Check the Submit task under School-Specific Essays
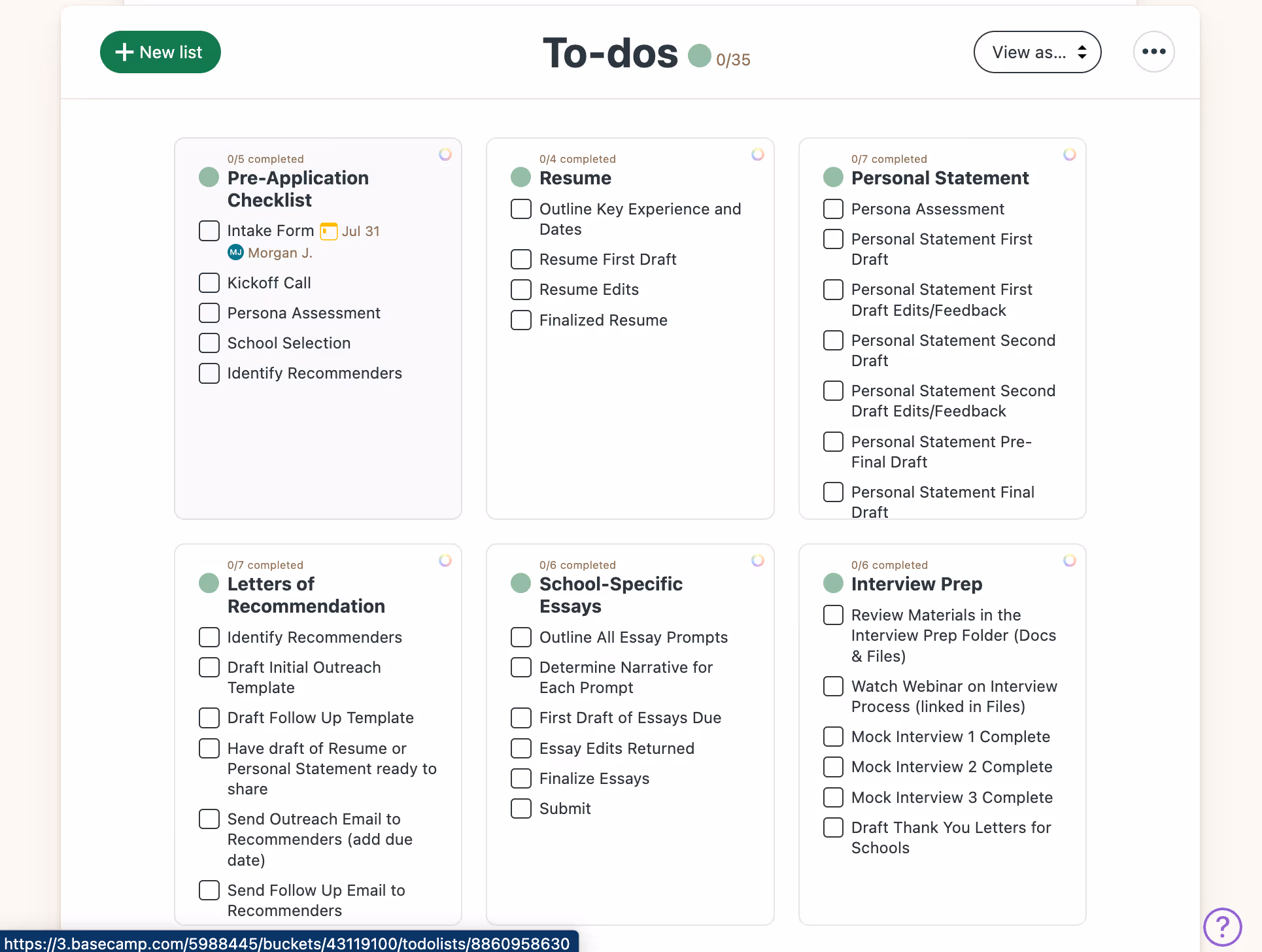This screenshot has width=1262, height=952. click(x=520, y=808)
